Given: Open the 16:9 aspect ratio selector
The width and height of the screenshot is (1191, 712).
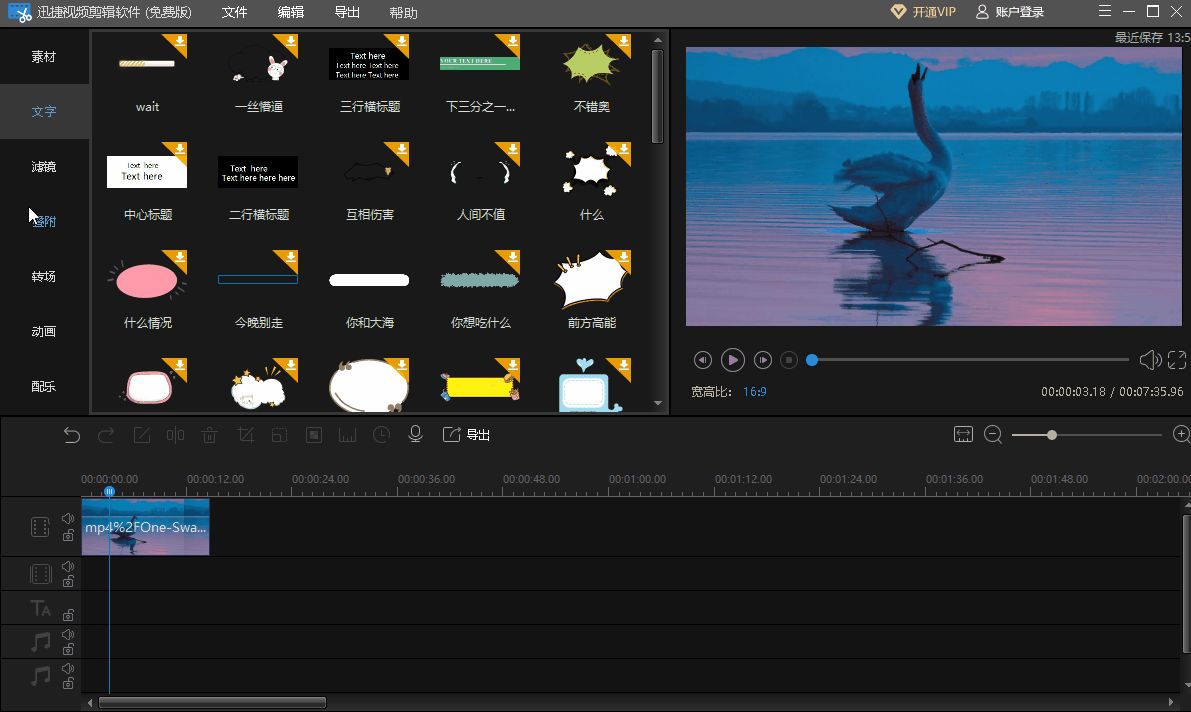Looking at the screenshot, I should (x=754, y=392).
